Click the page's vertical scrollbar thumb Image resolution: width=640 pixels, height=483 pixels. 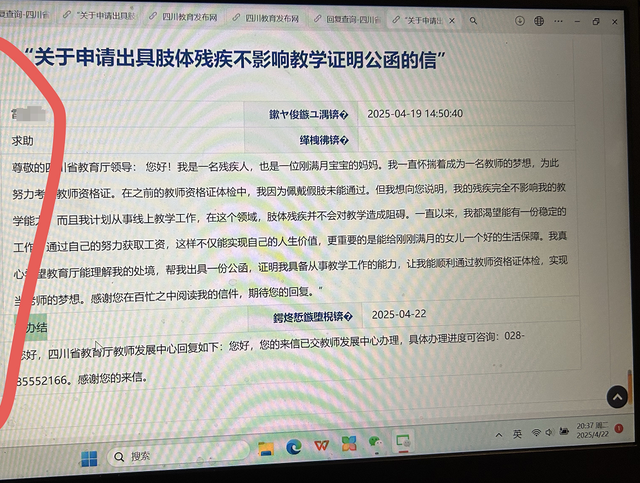click(x=629, y=385)
